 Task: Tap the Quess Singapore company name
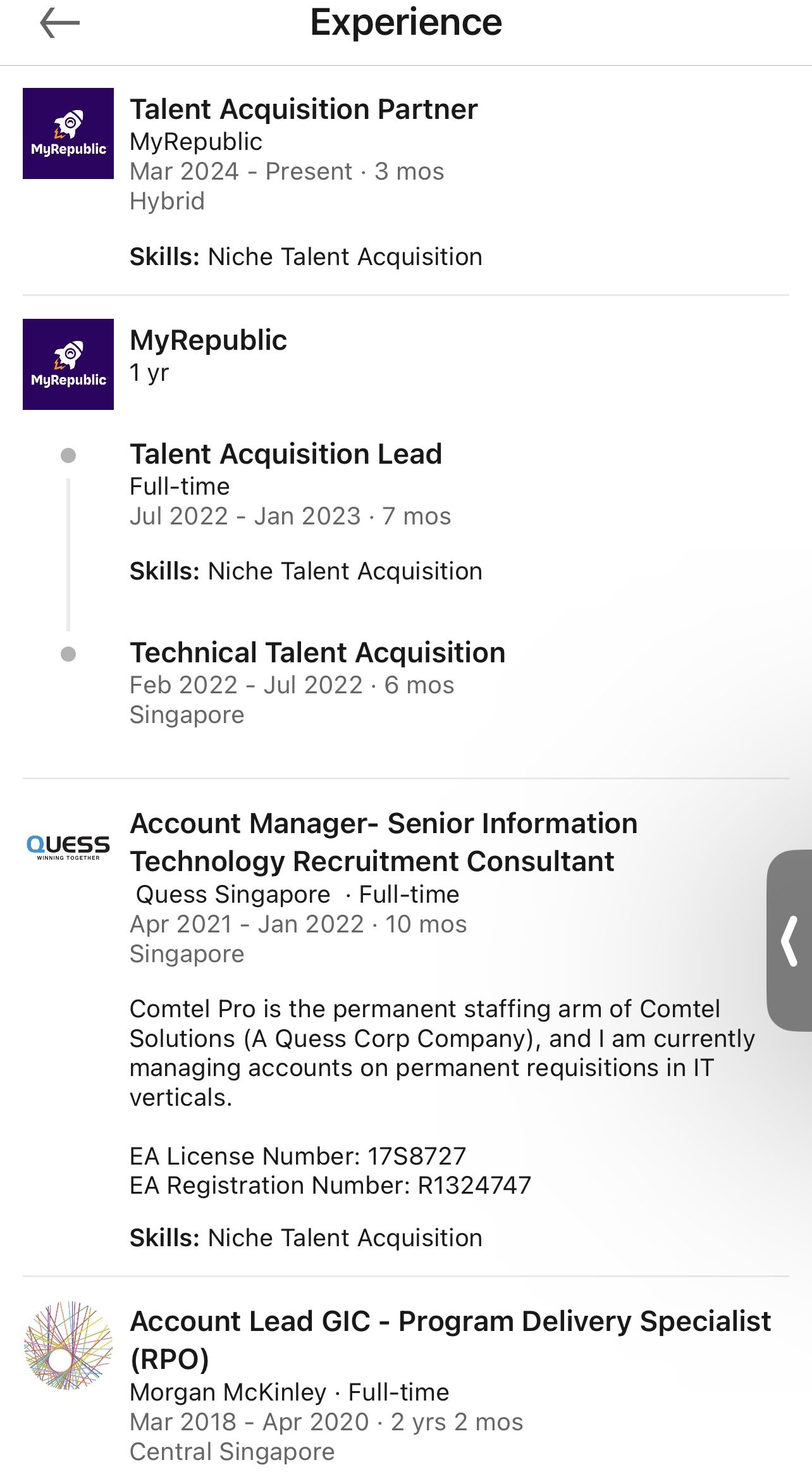pyautogui.click(x=233, y=894)
